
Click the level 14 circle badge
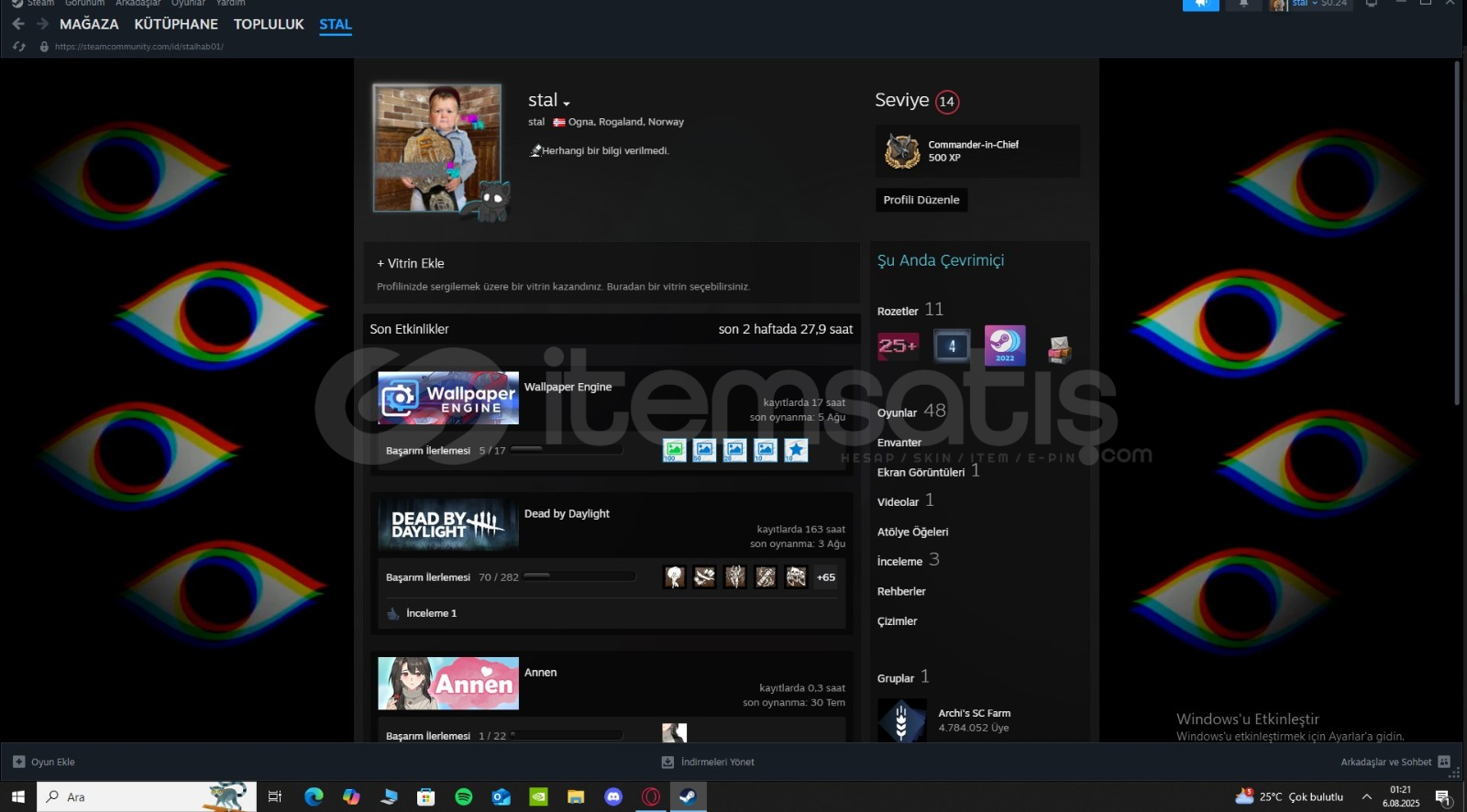coord(947,102)
